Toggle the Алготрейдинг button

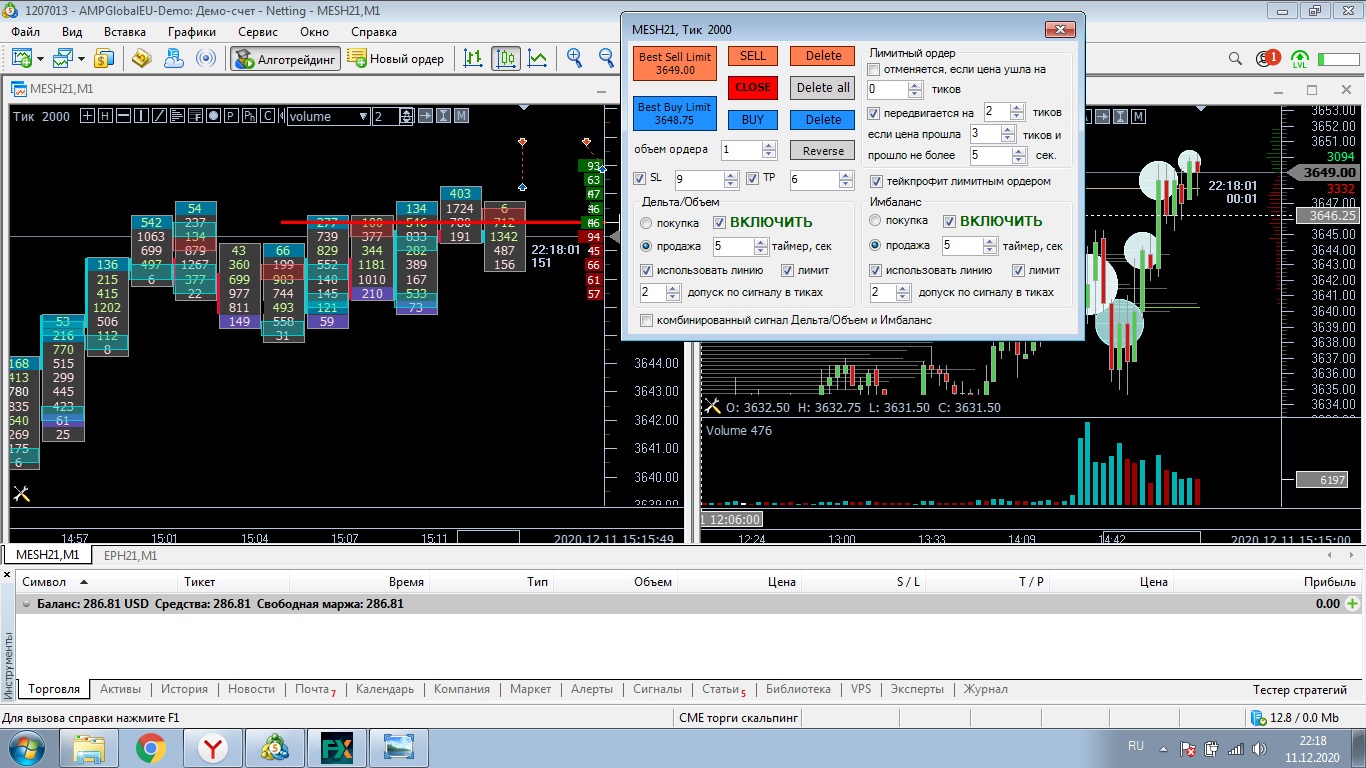point(286,58)
